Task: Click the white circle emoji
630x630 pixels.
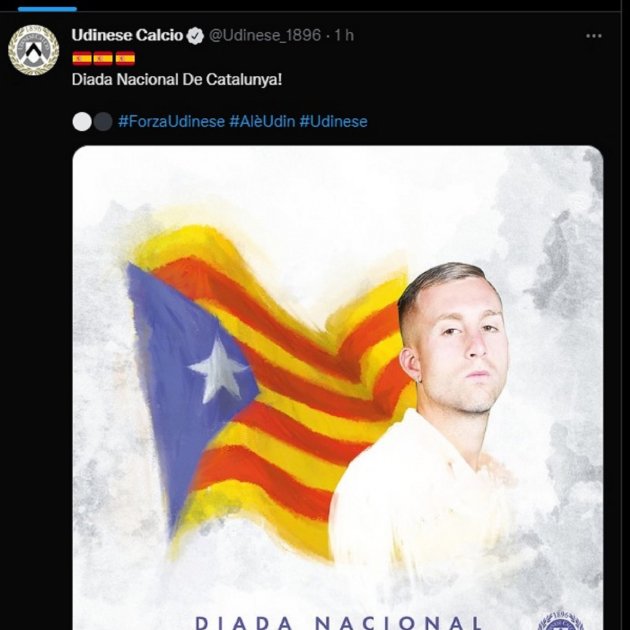Action: click(82, 122)
